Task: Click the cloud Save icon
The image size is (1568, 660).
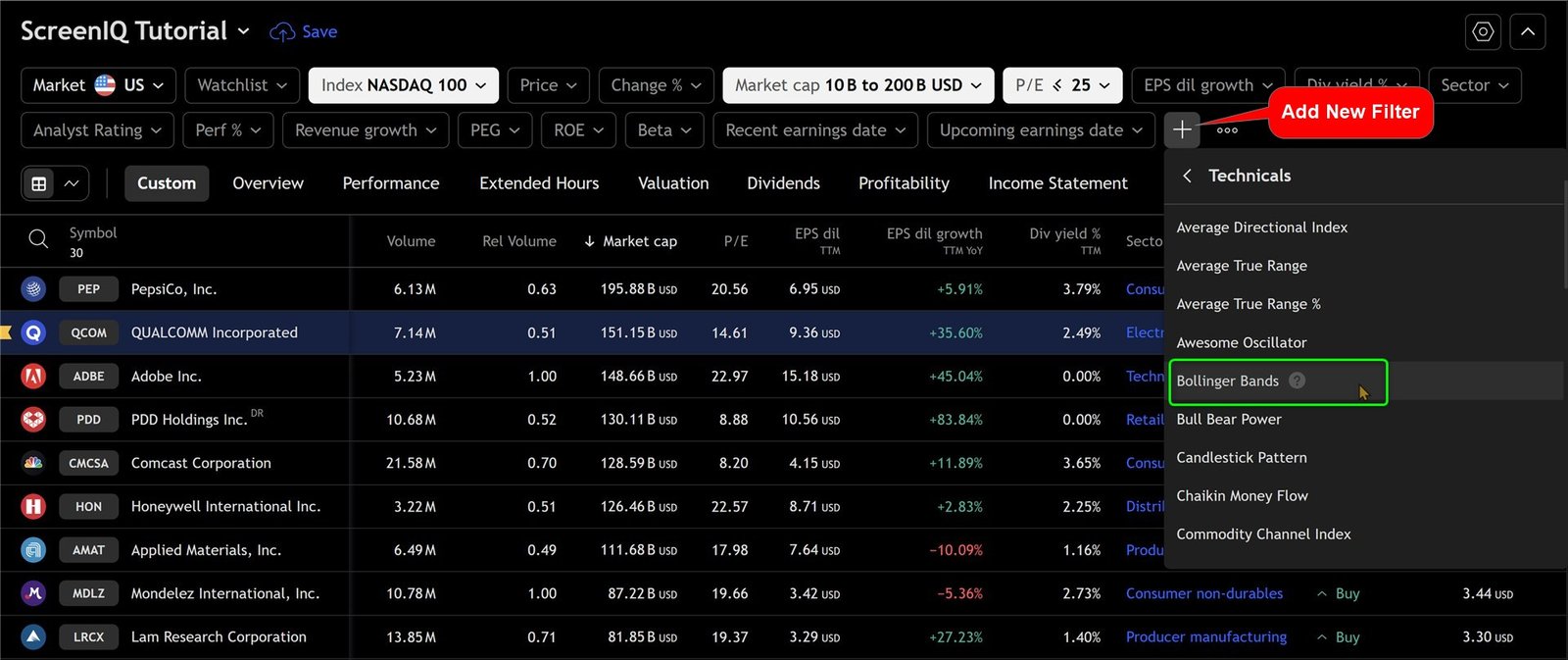Action: pyautogui.click(x=282, y=32)
